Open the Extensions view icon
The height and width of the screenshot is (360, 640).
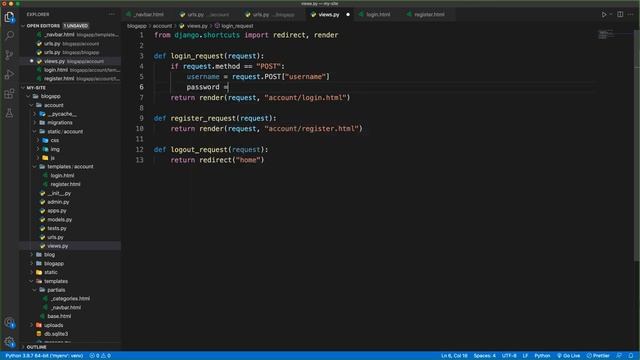9,94
